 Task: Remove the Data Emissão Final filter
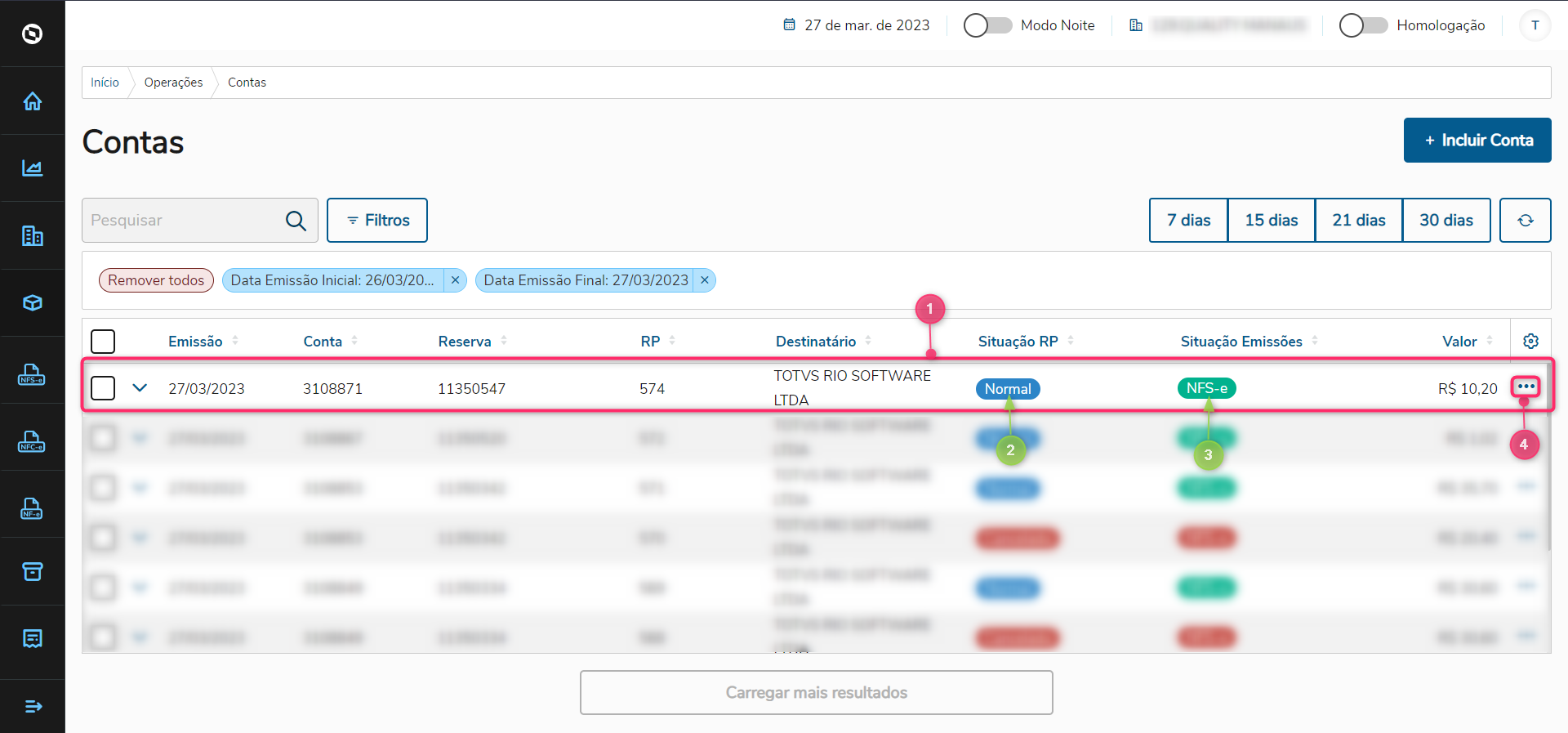705,280
